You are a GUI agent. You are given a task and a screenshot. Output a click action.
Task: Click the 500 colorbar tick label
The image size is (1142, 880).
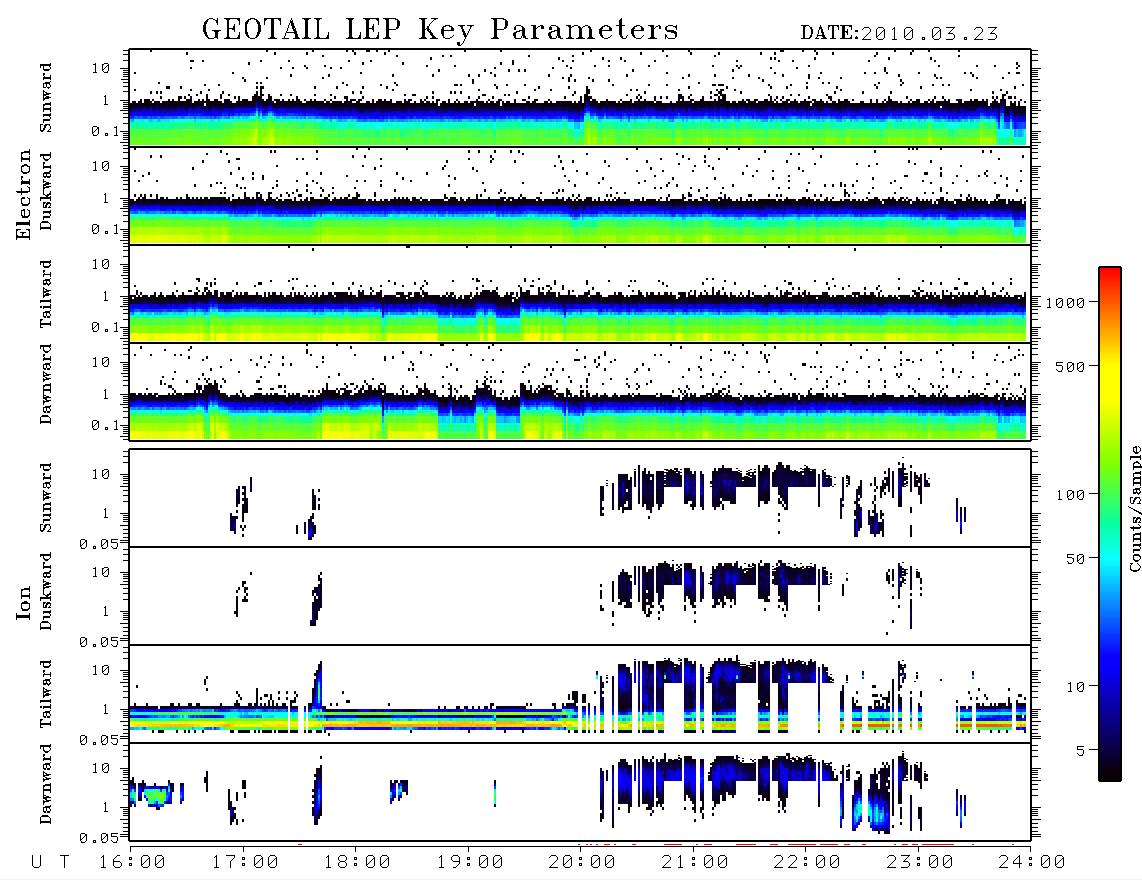(1070, 366)
